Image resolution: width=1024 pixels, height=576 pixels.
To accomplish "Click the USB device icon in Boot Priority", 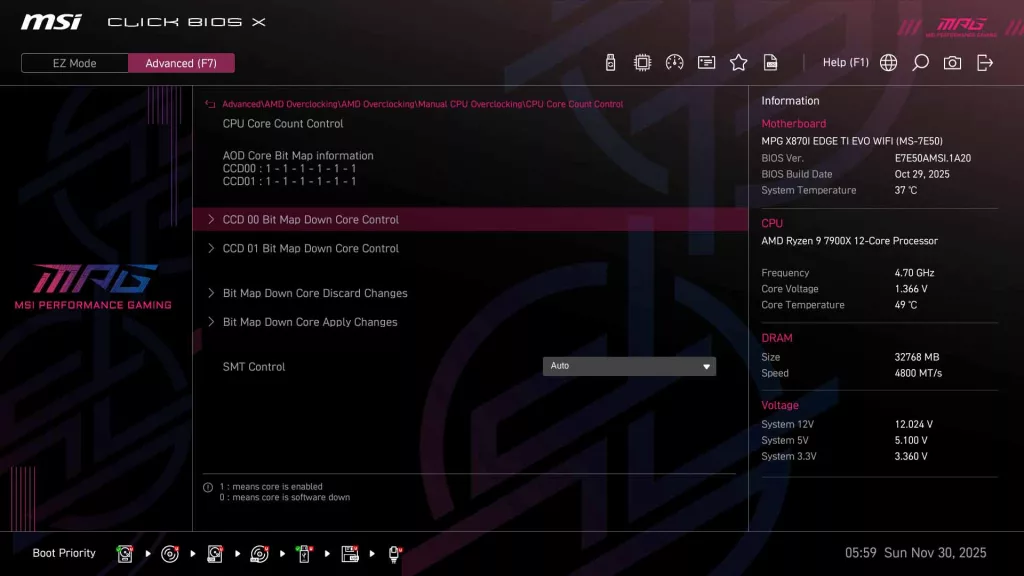I will [303, 553].
